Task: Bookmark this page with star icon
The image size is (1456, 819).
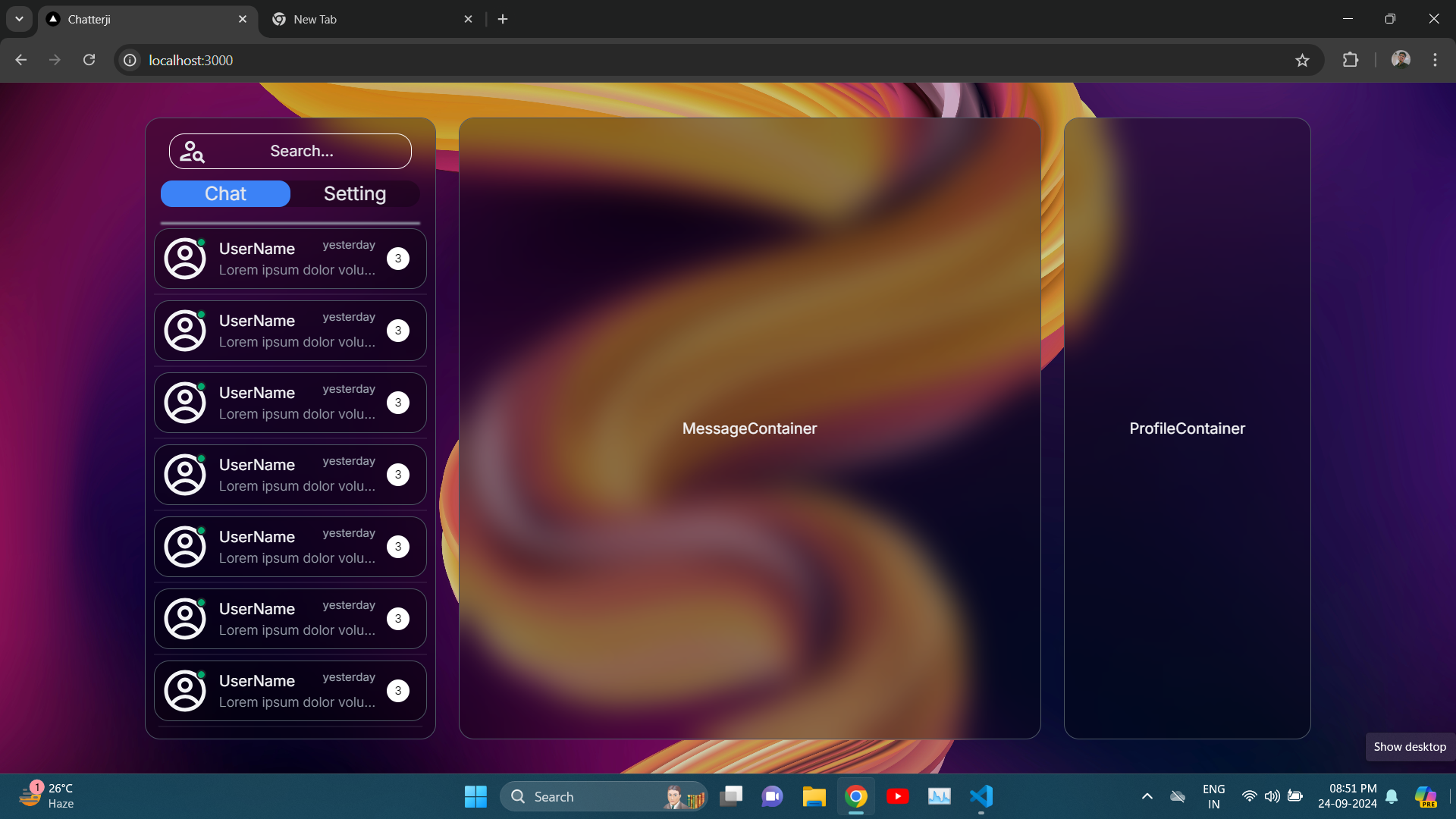Action: pos(1302,60)
